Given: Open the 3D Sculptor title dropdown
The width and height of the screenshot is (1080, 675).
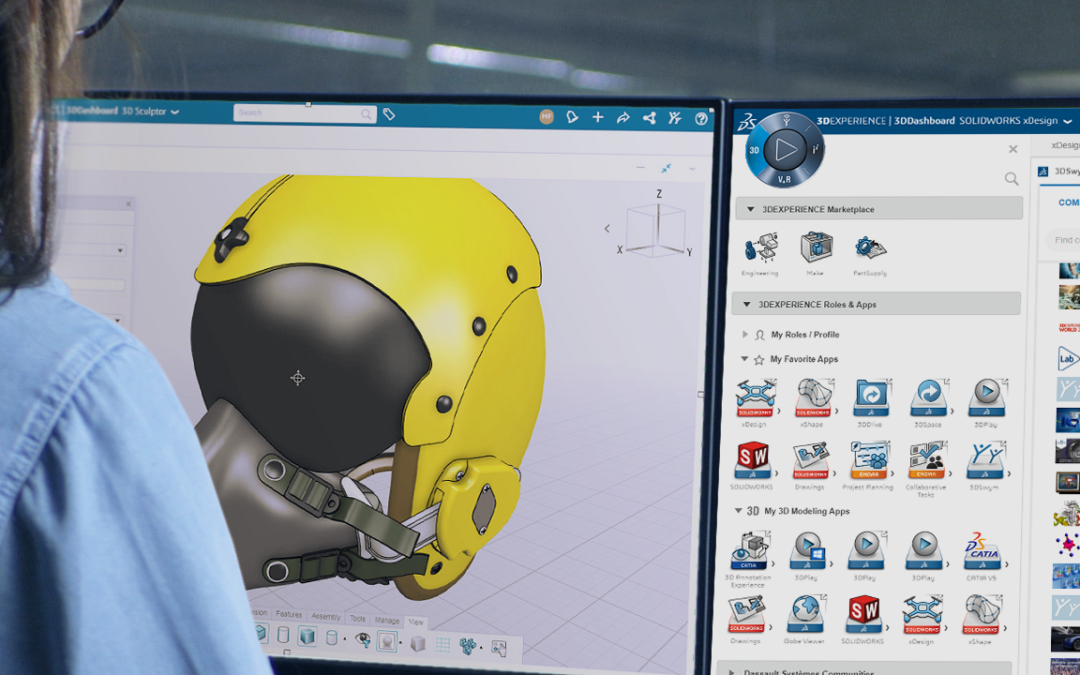Looking at the screenshot, I should (x=175, y=112).
